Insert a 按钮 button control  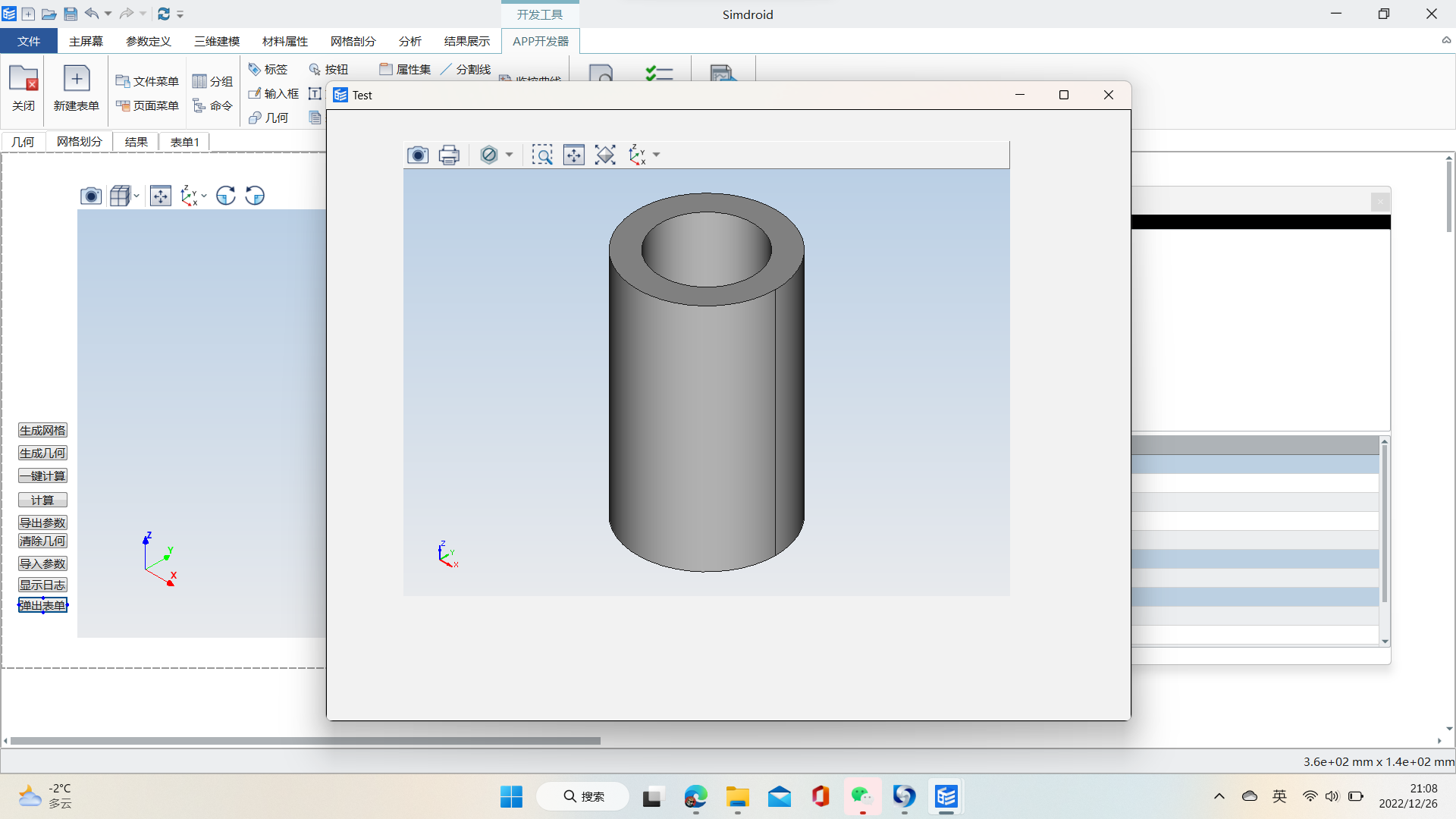329,69
